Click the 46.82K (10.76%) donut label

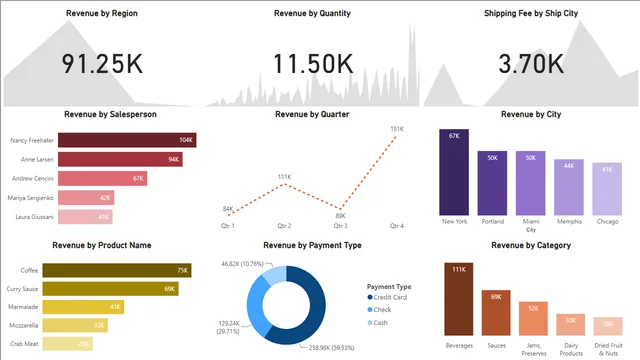pos(242,264)
